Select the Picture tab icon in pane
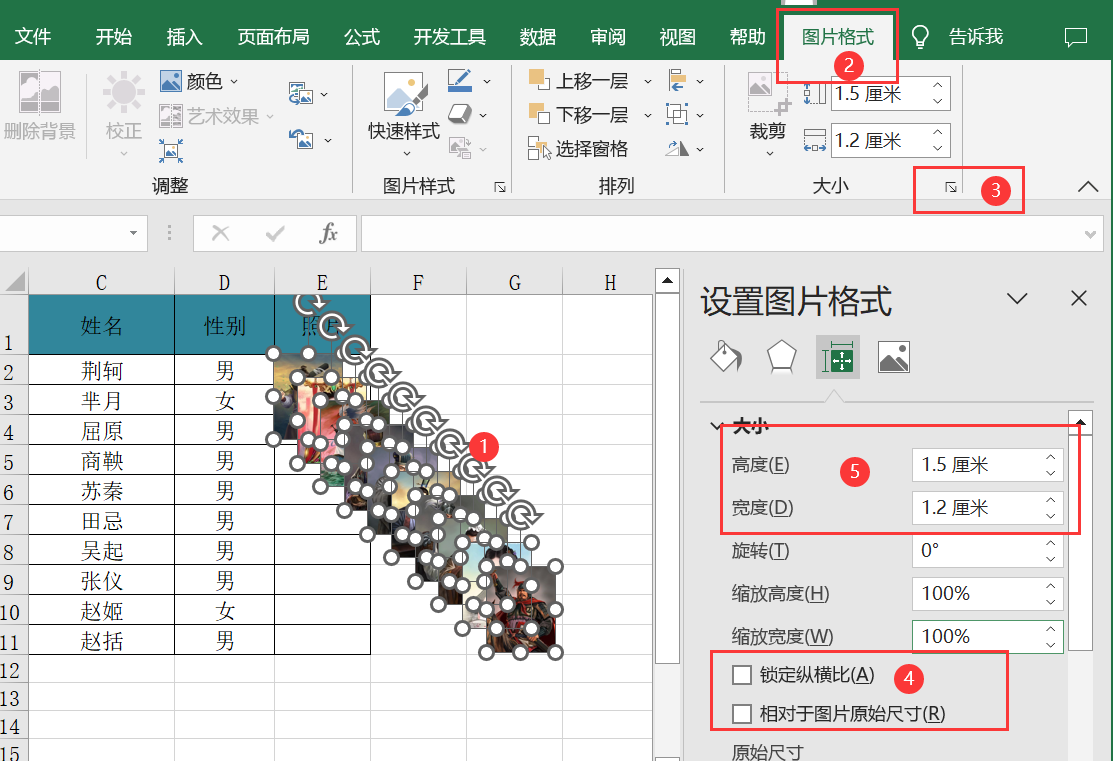This screenshot has height=761, width=1113. click(x=894, y=356)
